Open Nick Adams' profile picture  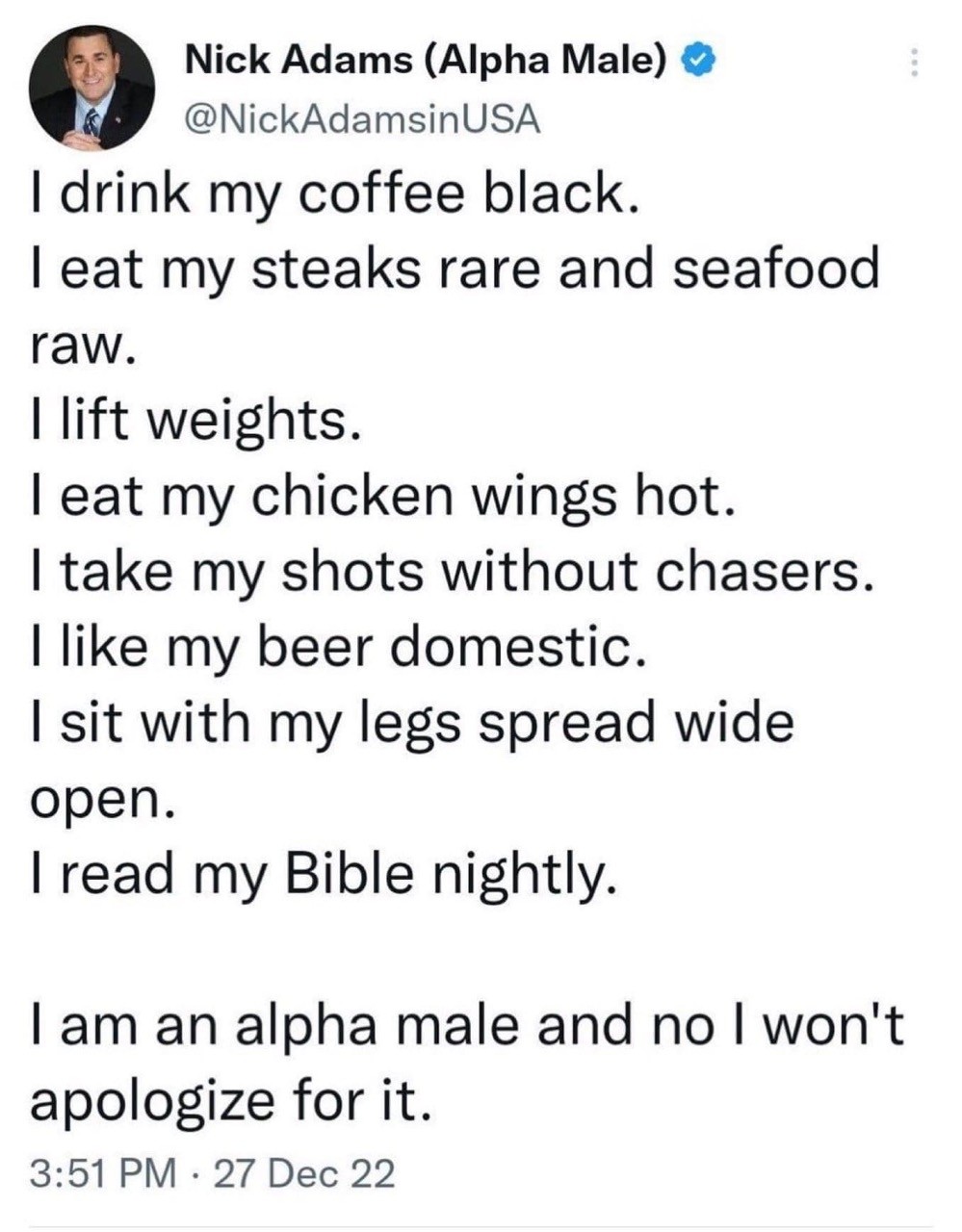(x=91, y=88)
